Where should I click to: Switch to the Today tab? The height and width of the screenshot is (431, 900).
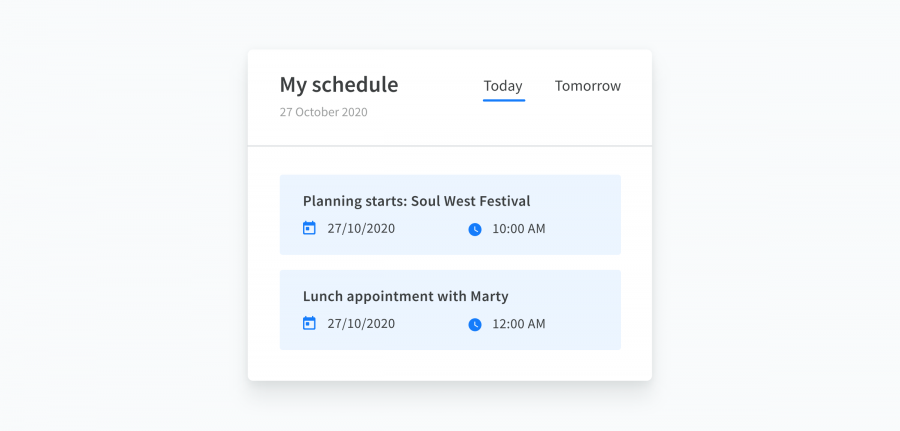(x=503, y=86)
